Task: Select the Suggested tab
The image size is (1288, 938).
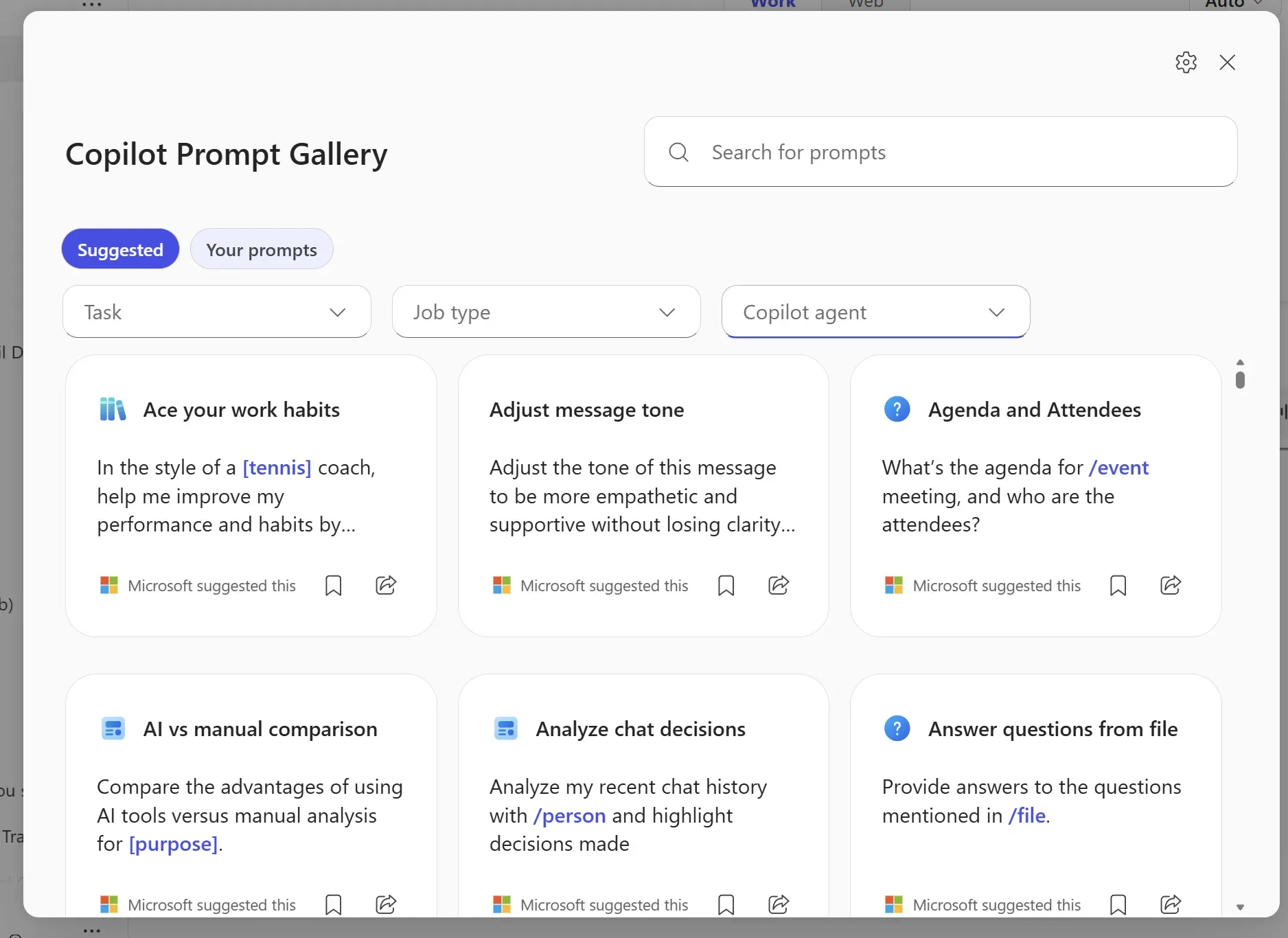Action: (120, 249)
